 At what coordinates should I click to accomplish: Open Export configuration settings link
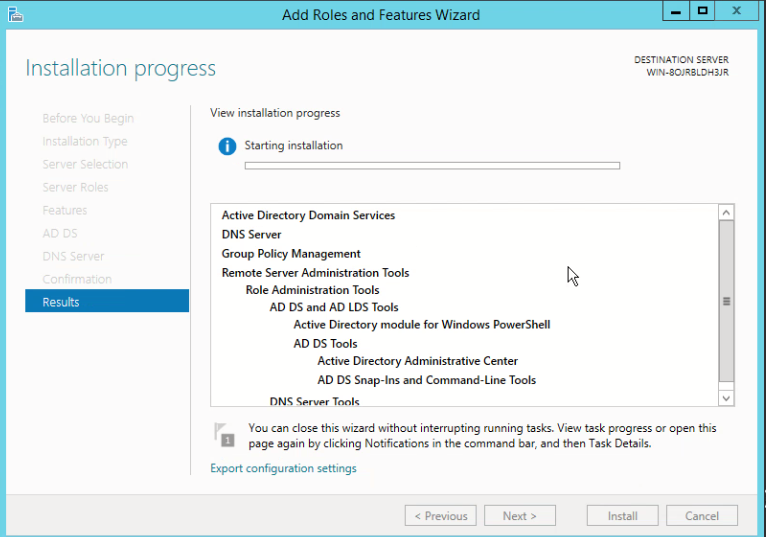[x=283, y=468]
